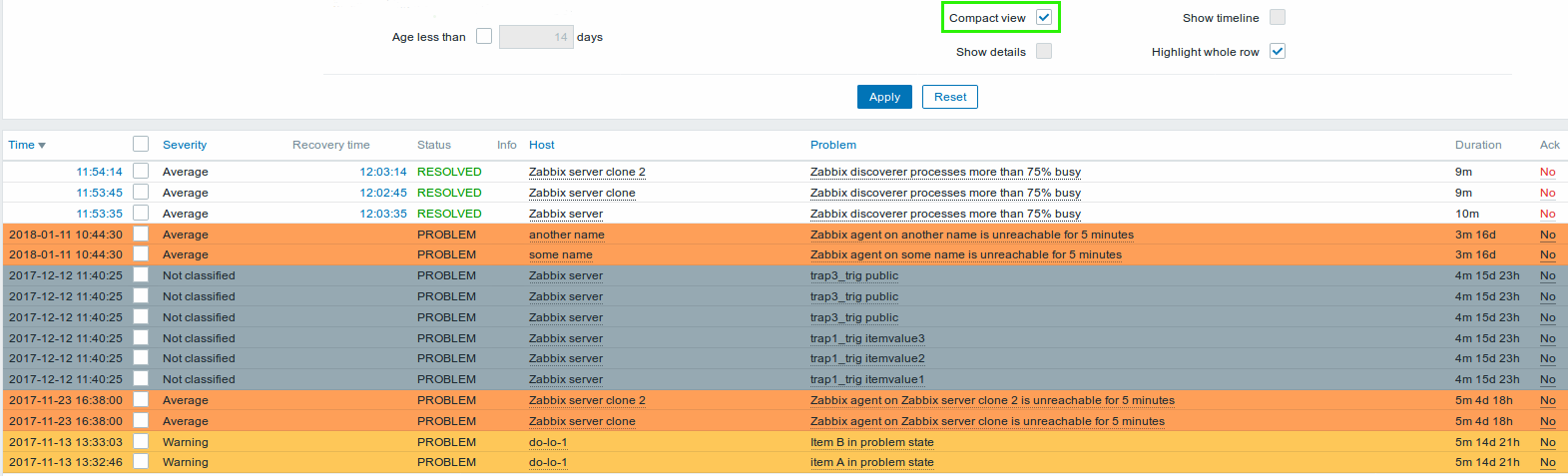Click Ack 'No' for another name row

click(x=1547, y=235)
